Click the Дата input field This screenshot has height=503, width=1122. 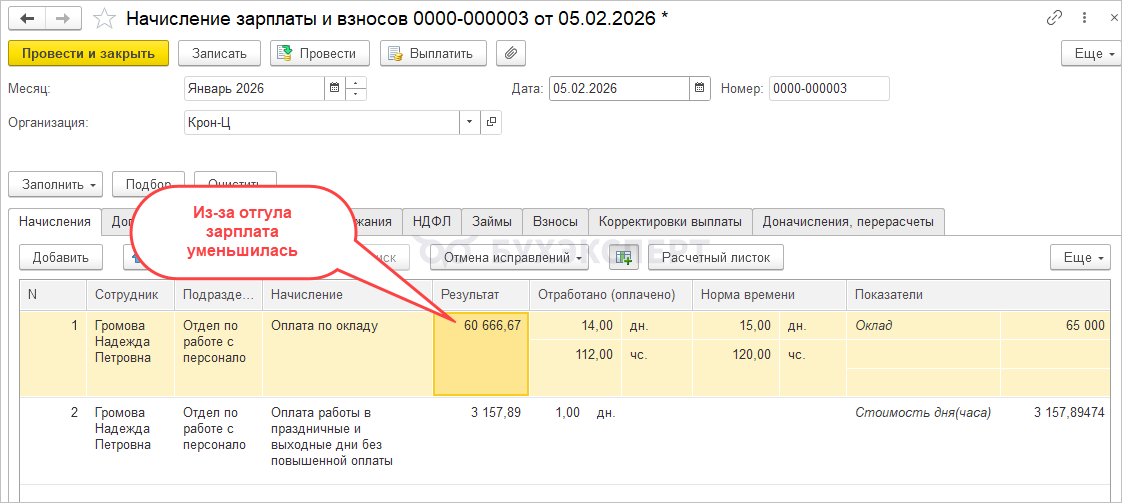(x=620, y=89)
